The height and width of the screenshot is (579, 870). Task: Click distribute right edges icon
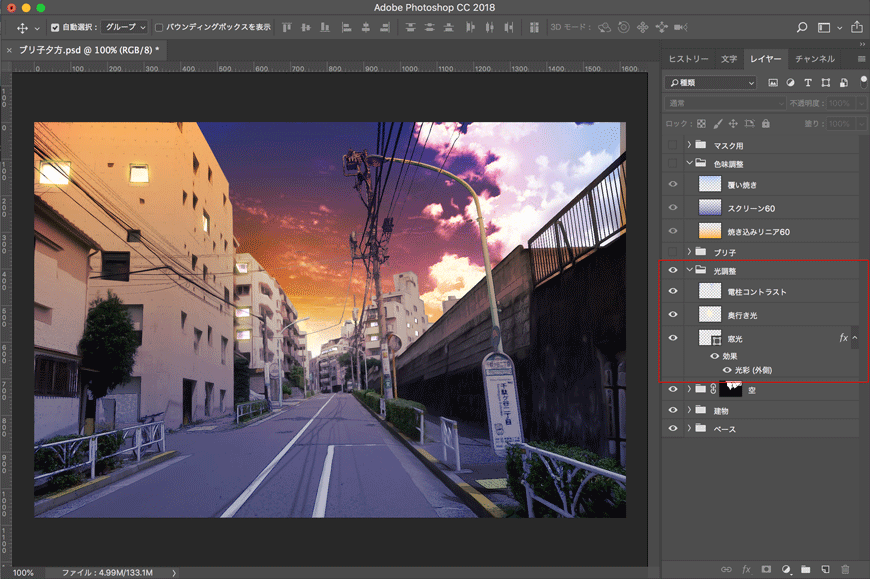click(x=508, y=27)
